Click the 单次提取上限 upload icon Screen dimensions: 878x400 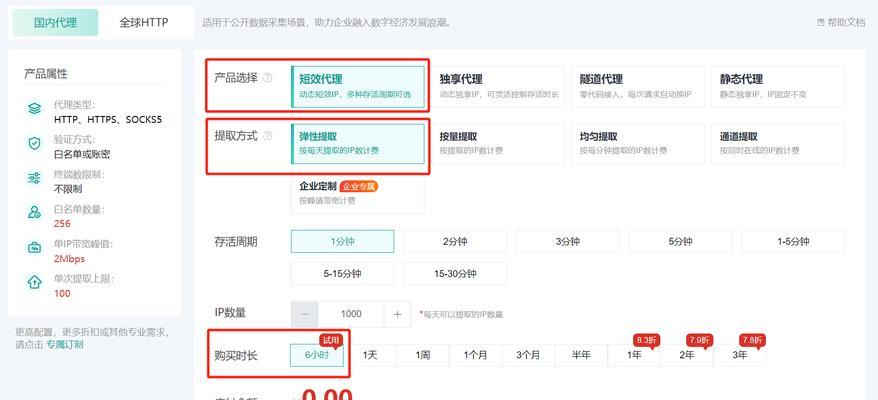click(35, 282)
